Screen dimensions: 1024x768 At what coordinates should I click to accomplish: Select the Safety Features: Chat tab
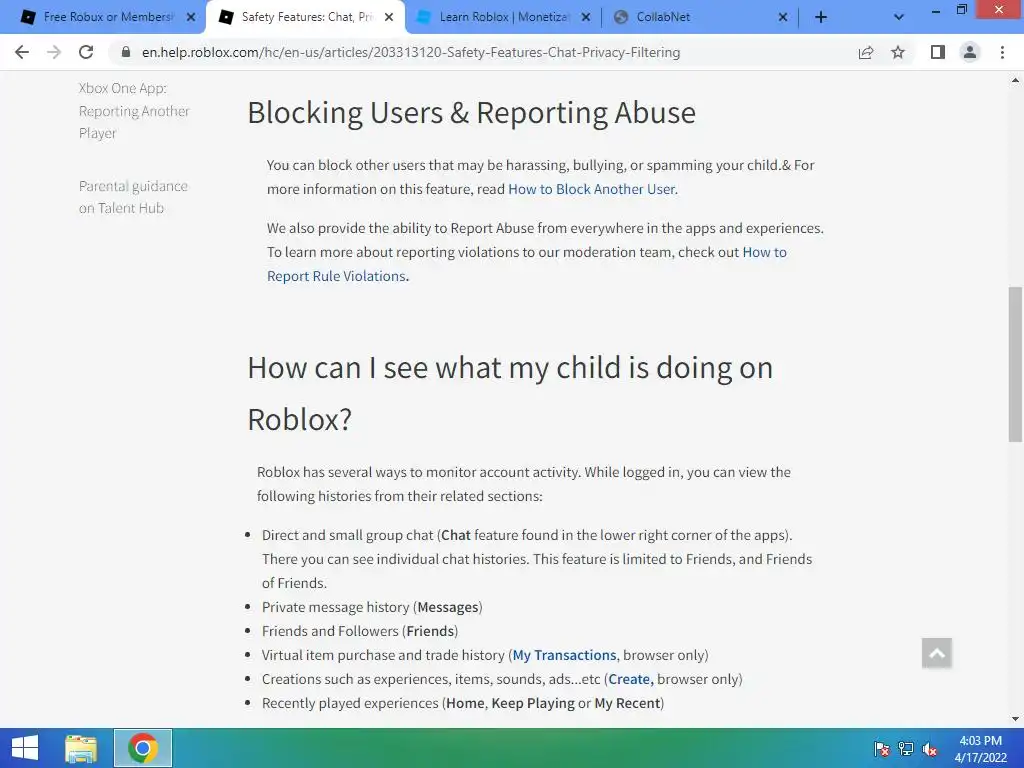pyautogui.click(x=304, y=17)
